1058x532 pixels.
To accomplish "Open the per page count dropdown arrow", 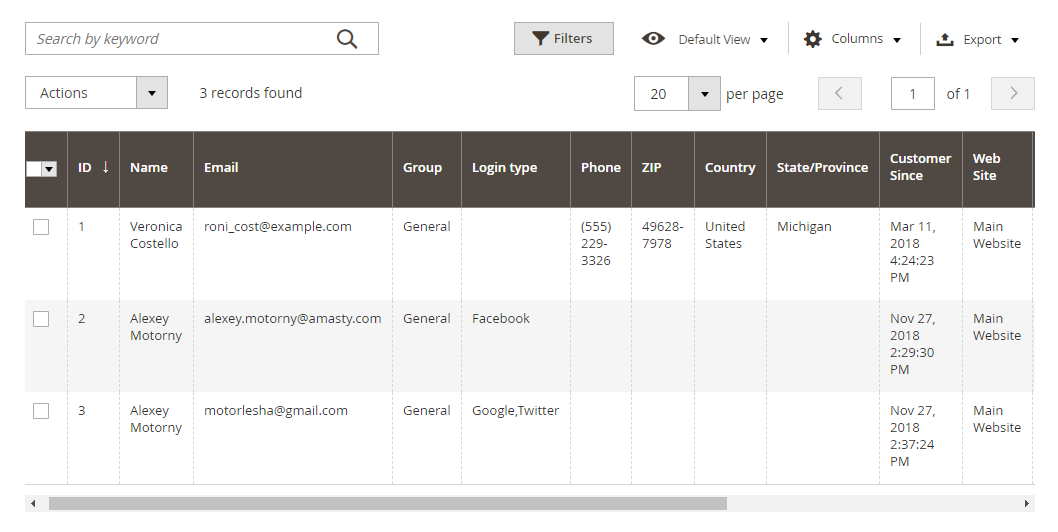I will click(704, 94).
